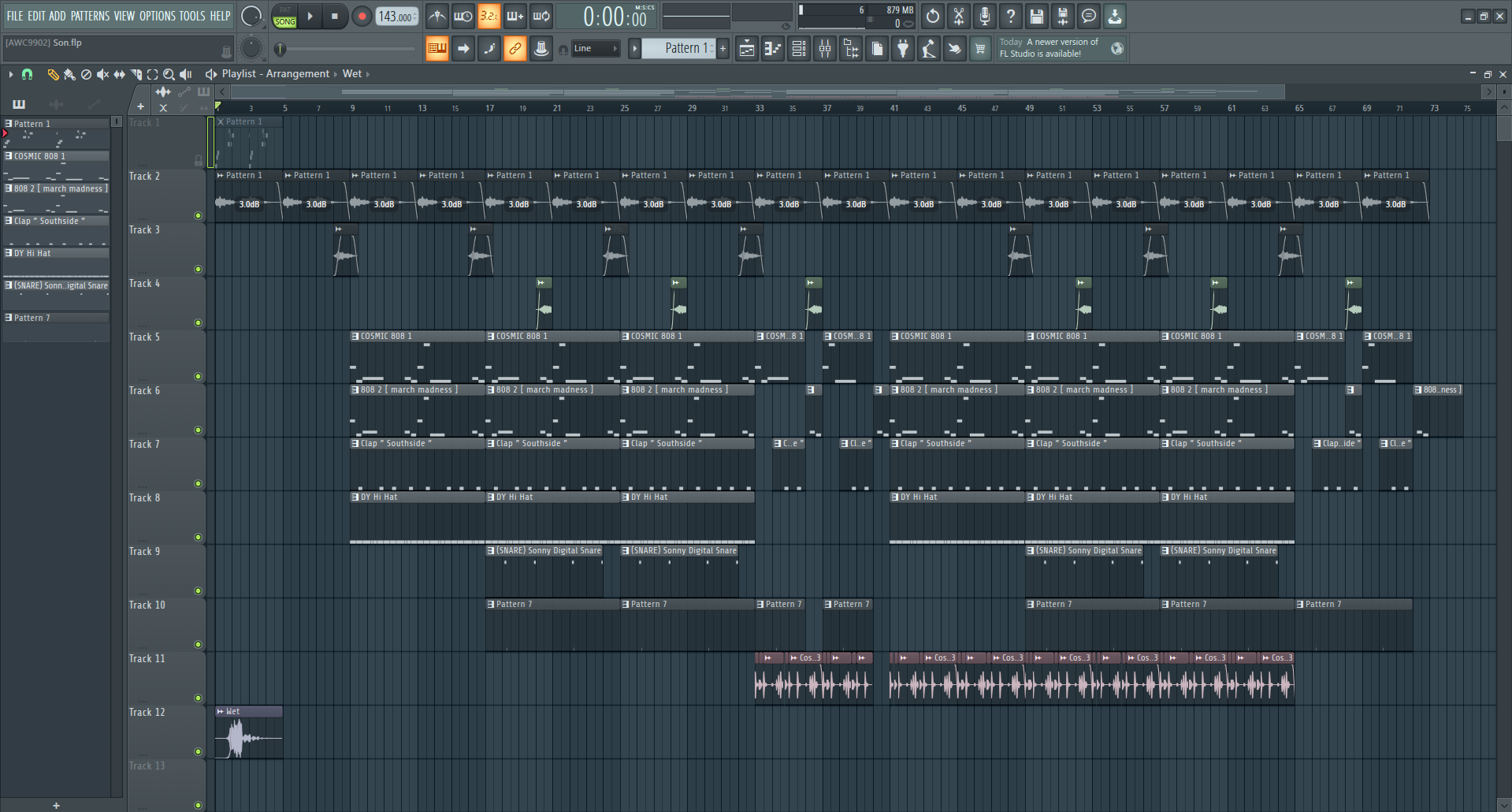Choose the Select marquee tool

click(152, 74)
